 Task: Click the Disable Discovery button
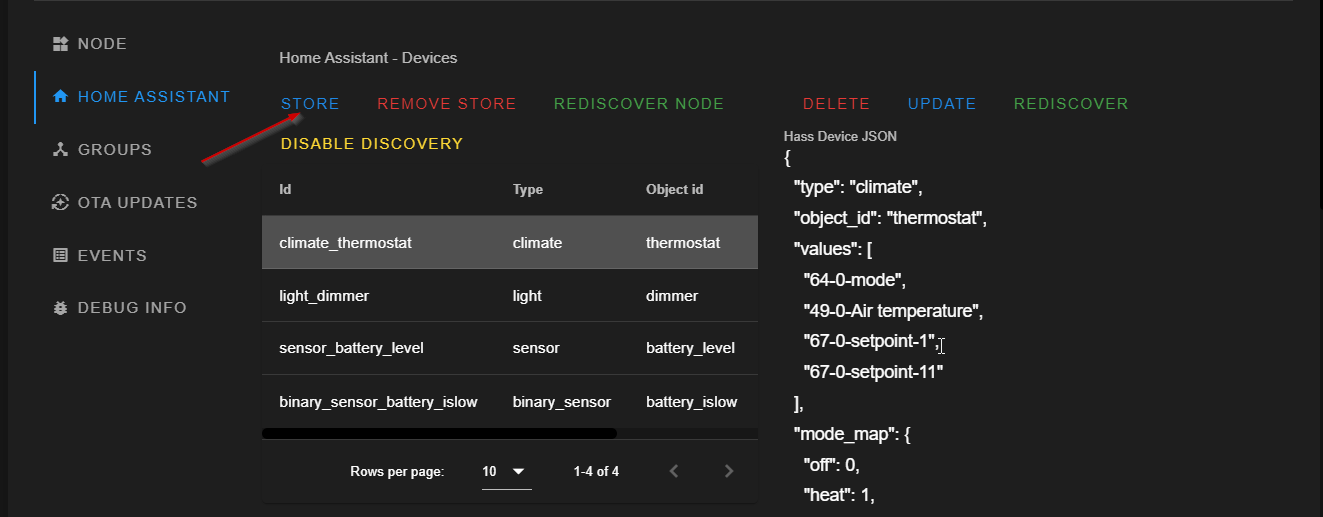(372, 144)
